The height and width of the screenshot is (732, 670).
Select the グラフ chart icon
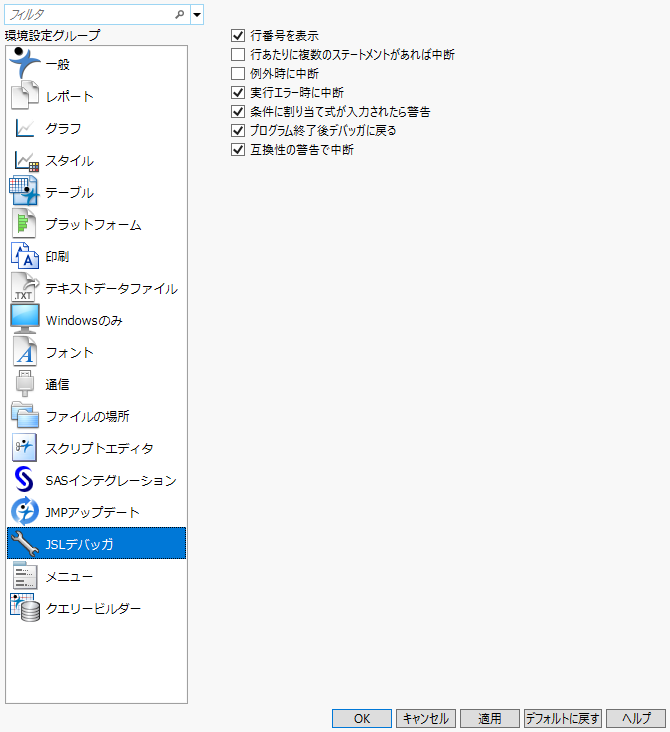coord(25,128)
